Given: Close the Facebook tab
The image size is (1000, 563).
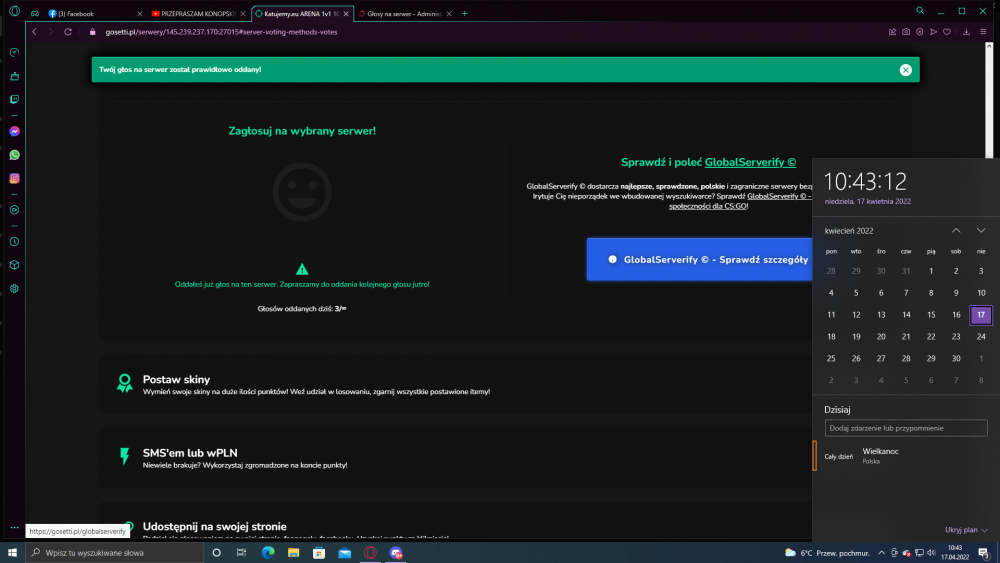Looking at the screenshot, I should [x=140, y=13].
